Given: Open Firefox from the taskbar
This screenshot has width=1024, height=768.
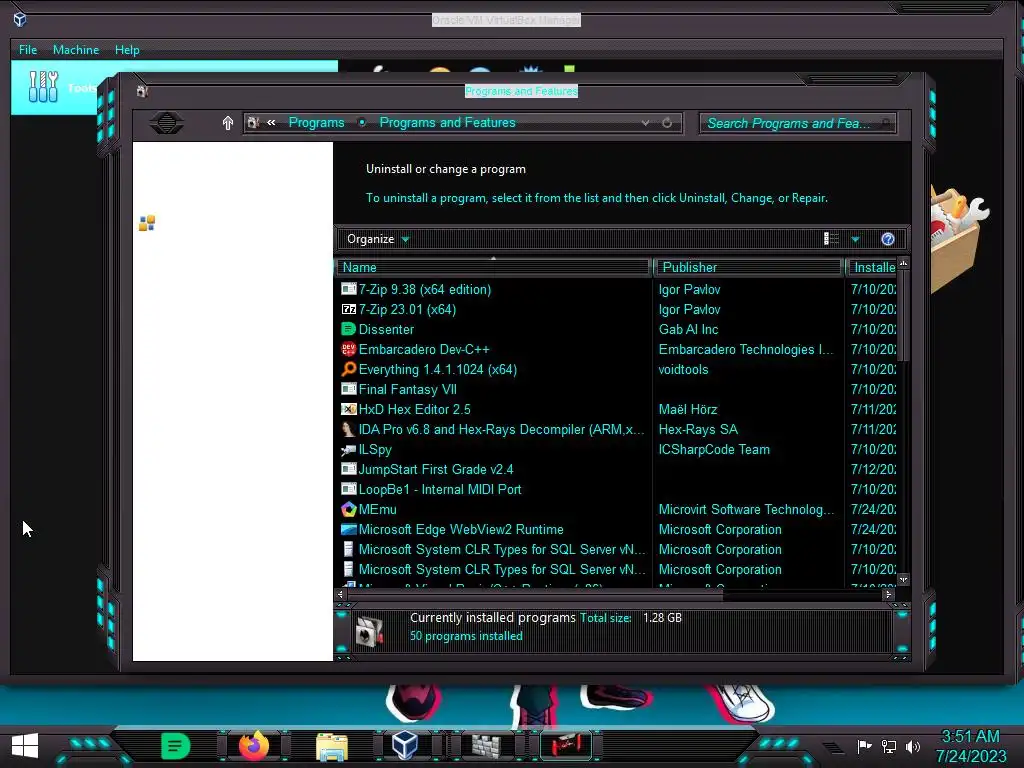Looking at the screenshot, I should 253,745.
